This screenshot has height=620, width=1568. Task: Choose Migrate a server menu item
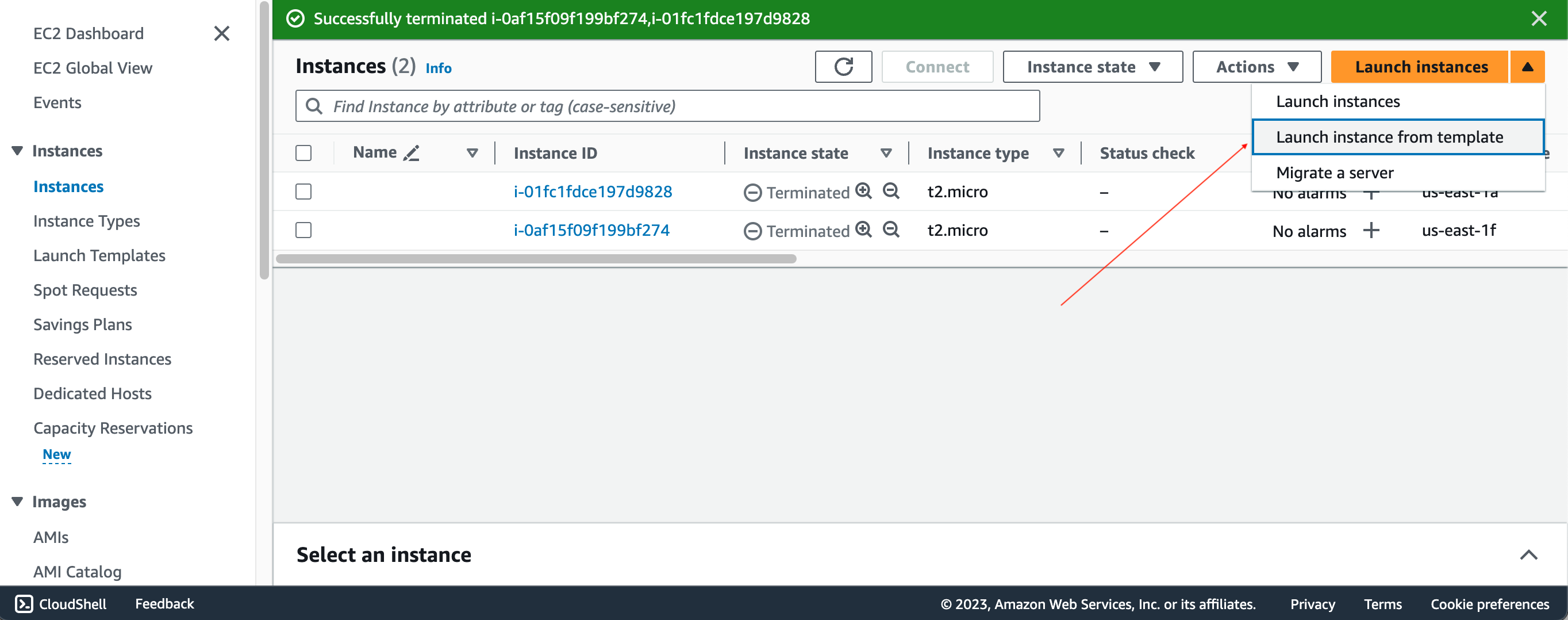point(1398,173)
